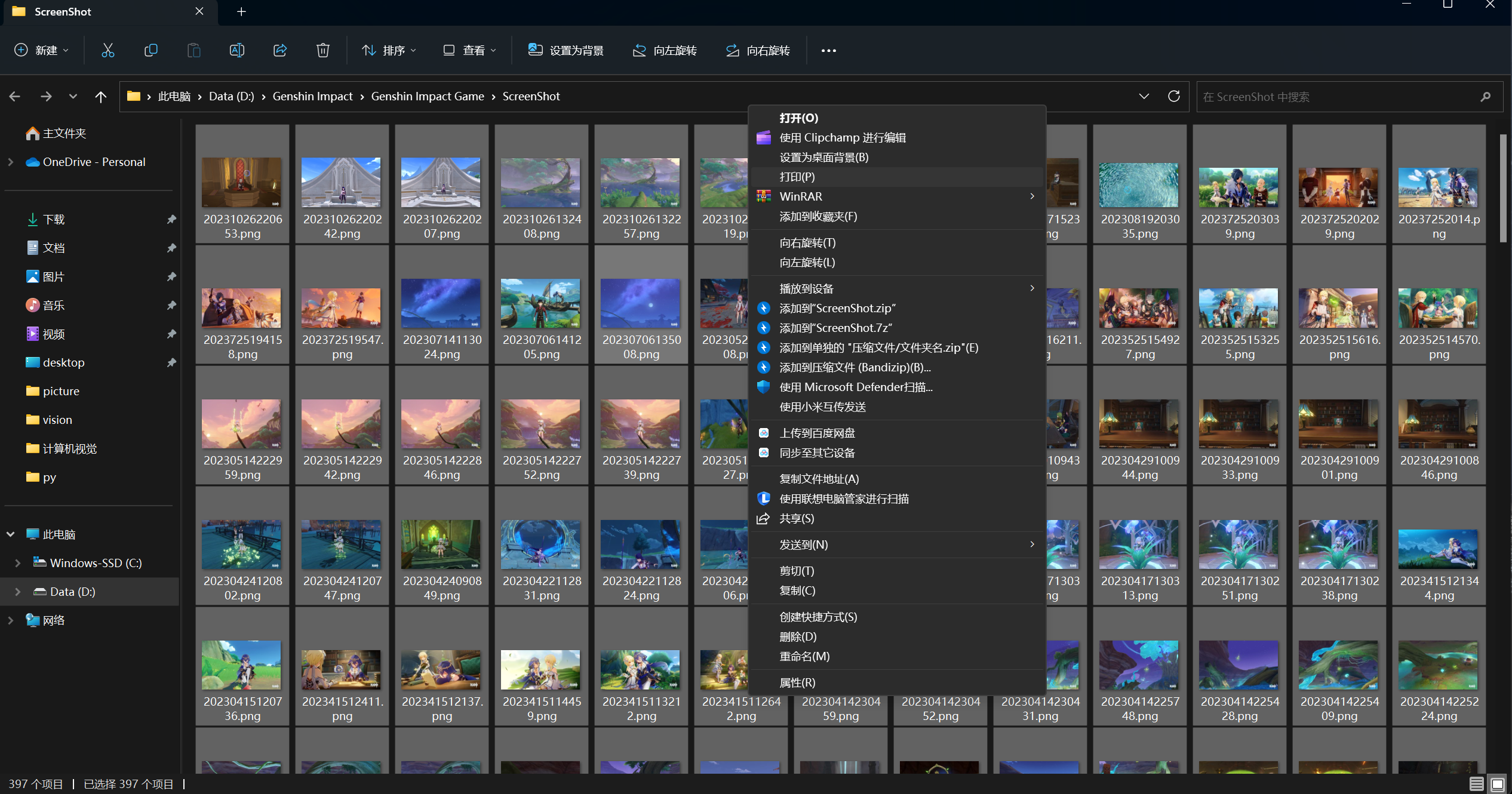Select 使用联想电脑管家进行扫描 entry
The image size is (1512, 794).
click(x=896, y=498)
